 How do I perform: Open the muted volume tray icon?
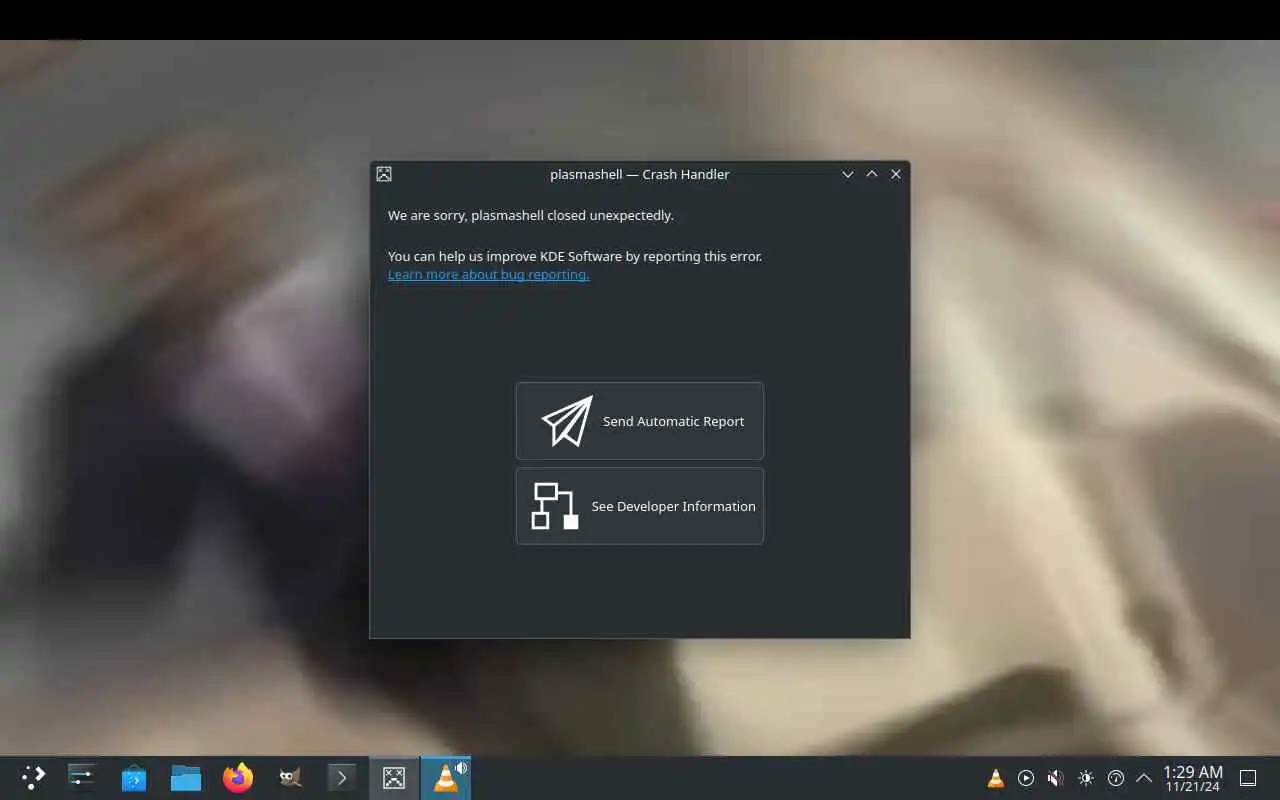(x=1056, y=778)
